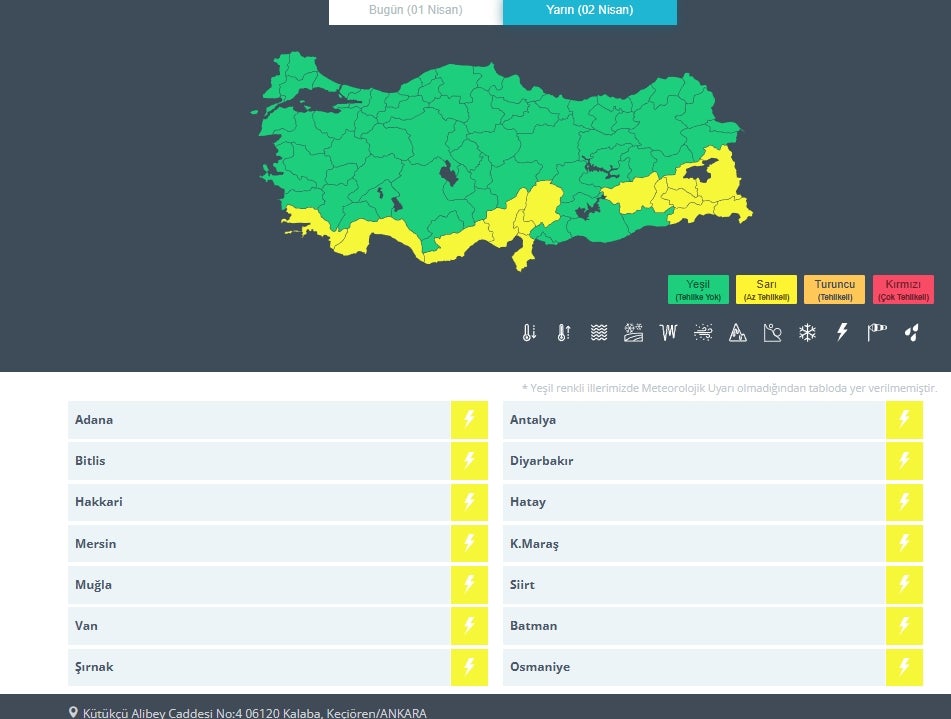Click the thunderstorm icon next to Antalya
Screen dimensions: 951x719
pyautogui.click(x=904, y=420)
